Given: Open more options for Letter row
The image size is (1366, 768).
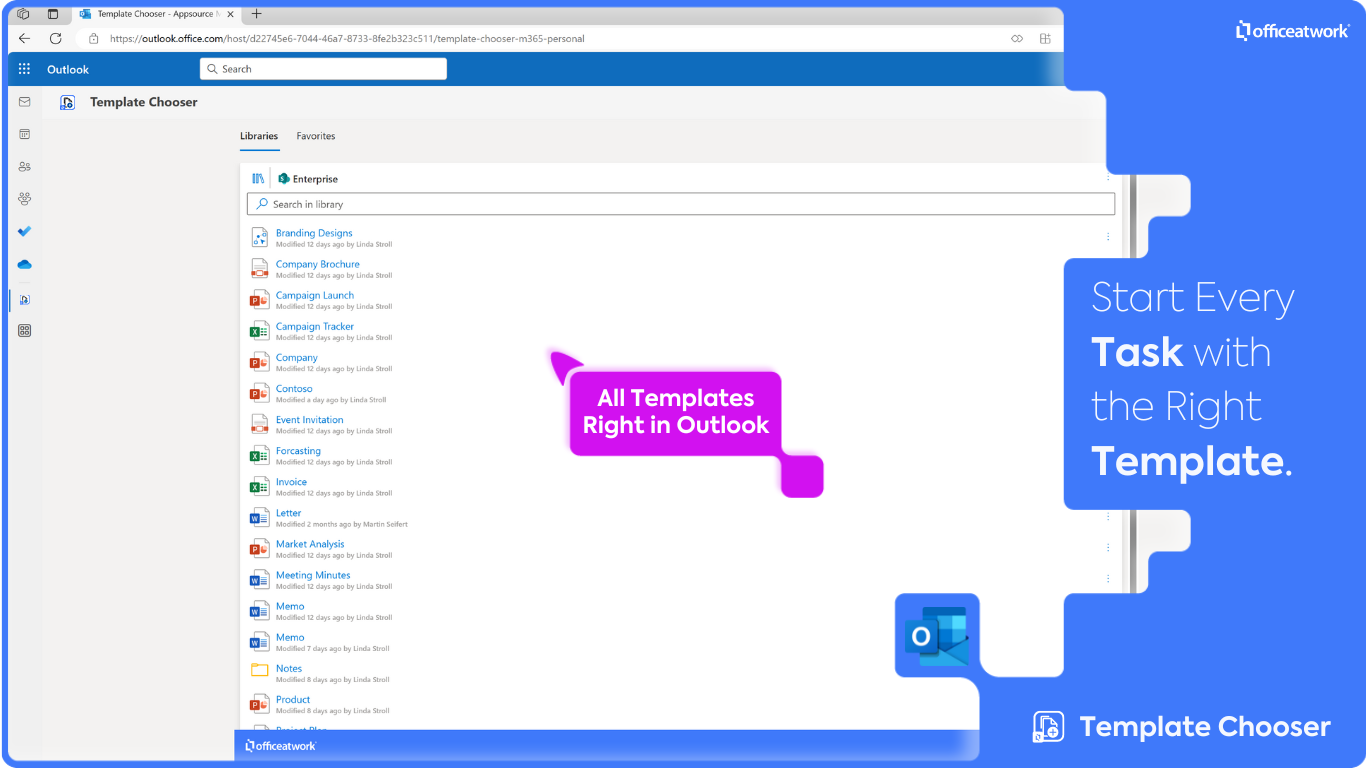Looking at the screenshot, I should [1108, 517].
